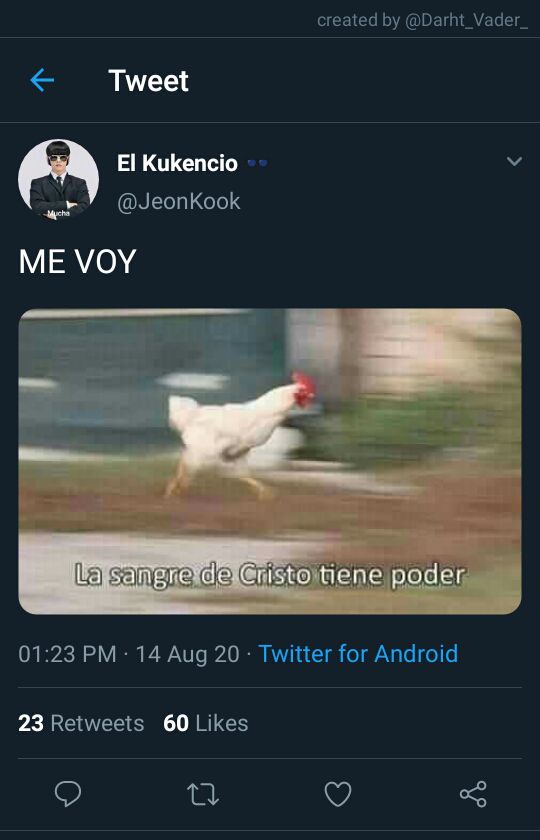Click the 14 Aug 20 date

pos(188,654)
